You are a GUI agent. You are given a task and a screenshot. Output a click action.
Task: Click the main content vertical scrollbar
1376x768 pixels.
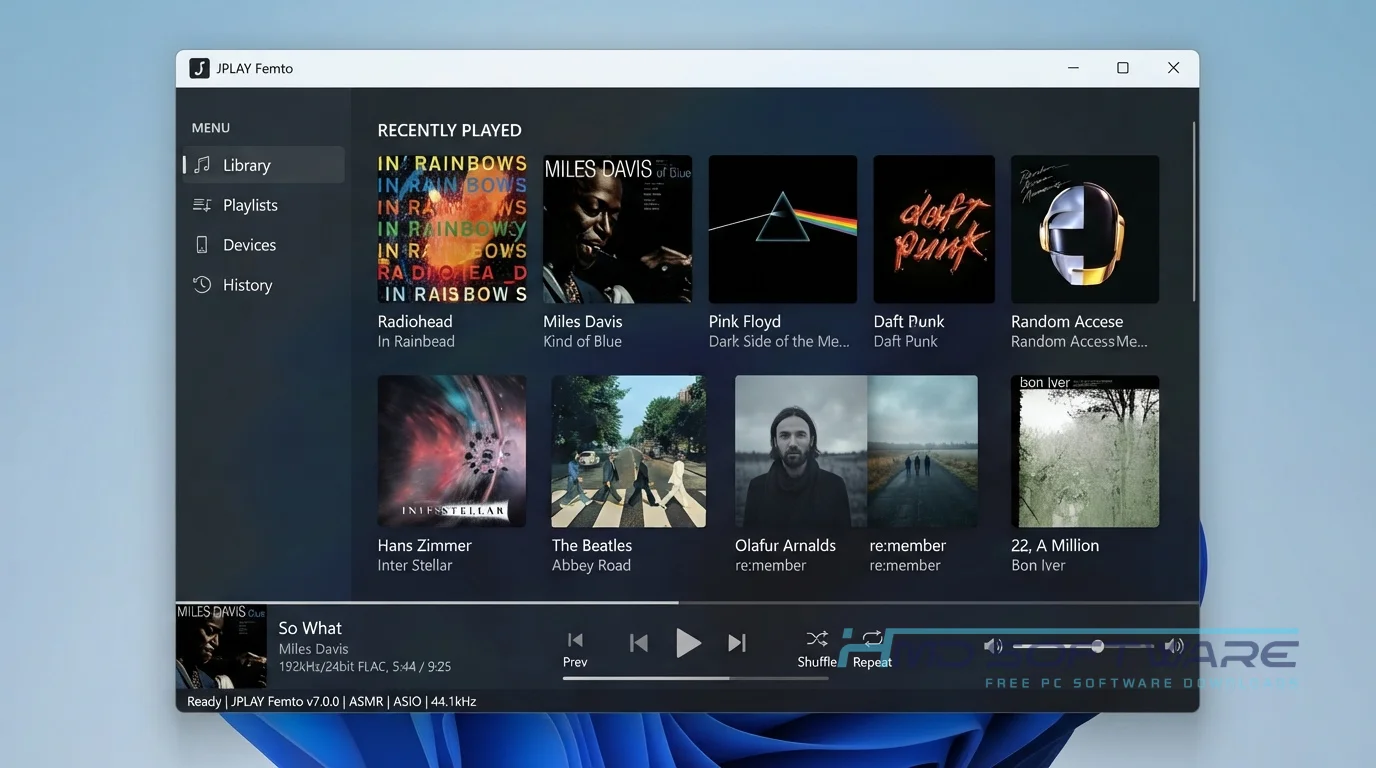1193,212
